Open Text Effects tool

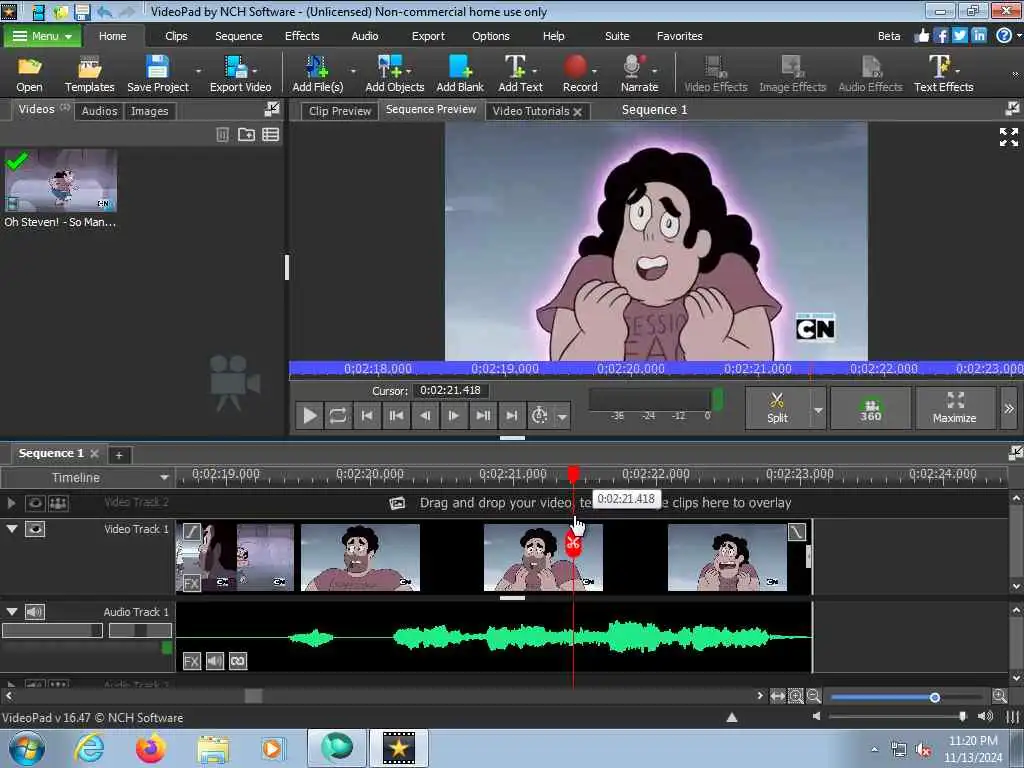click(x=943, y=74)
